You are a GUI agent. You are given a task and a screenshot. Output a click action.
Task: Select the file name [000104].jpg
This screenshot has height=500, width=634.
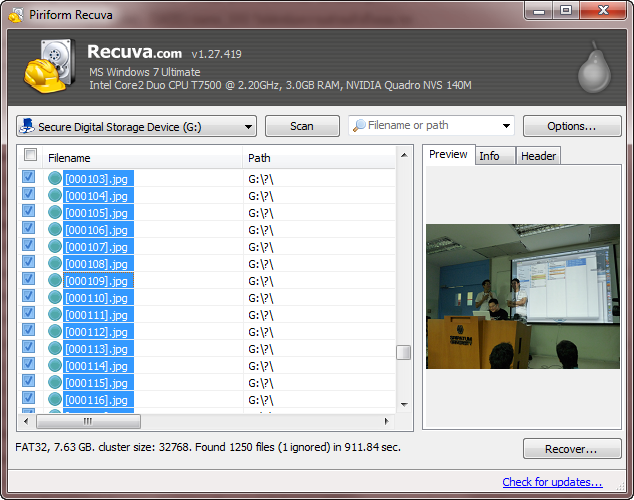click(x=97, y=196)
